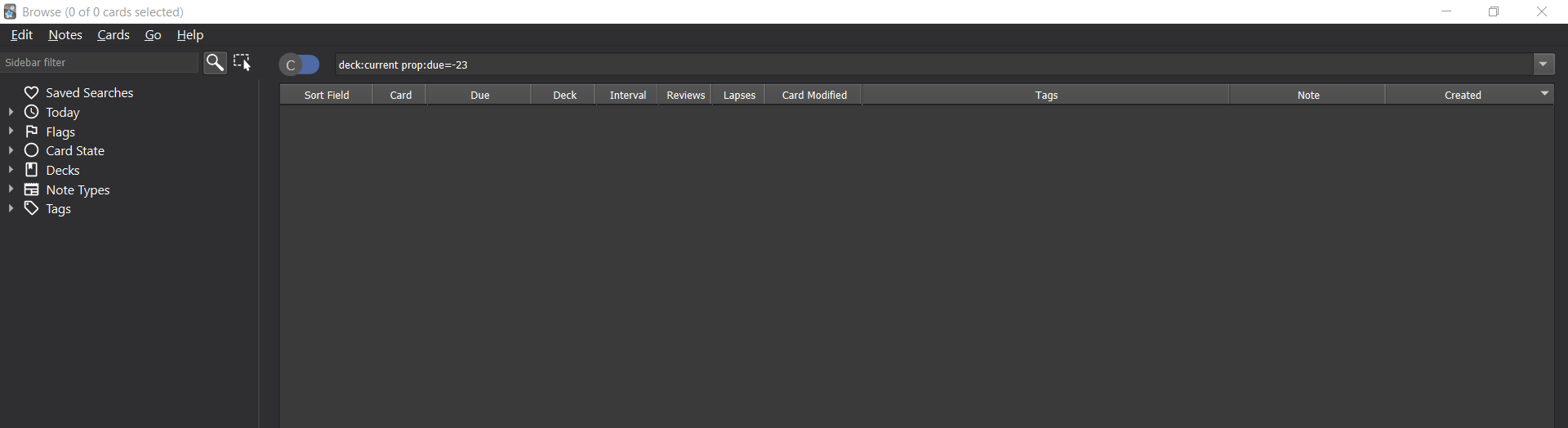Expand the Tags tree item

pyautogui.click(x=11, y=209)
